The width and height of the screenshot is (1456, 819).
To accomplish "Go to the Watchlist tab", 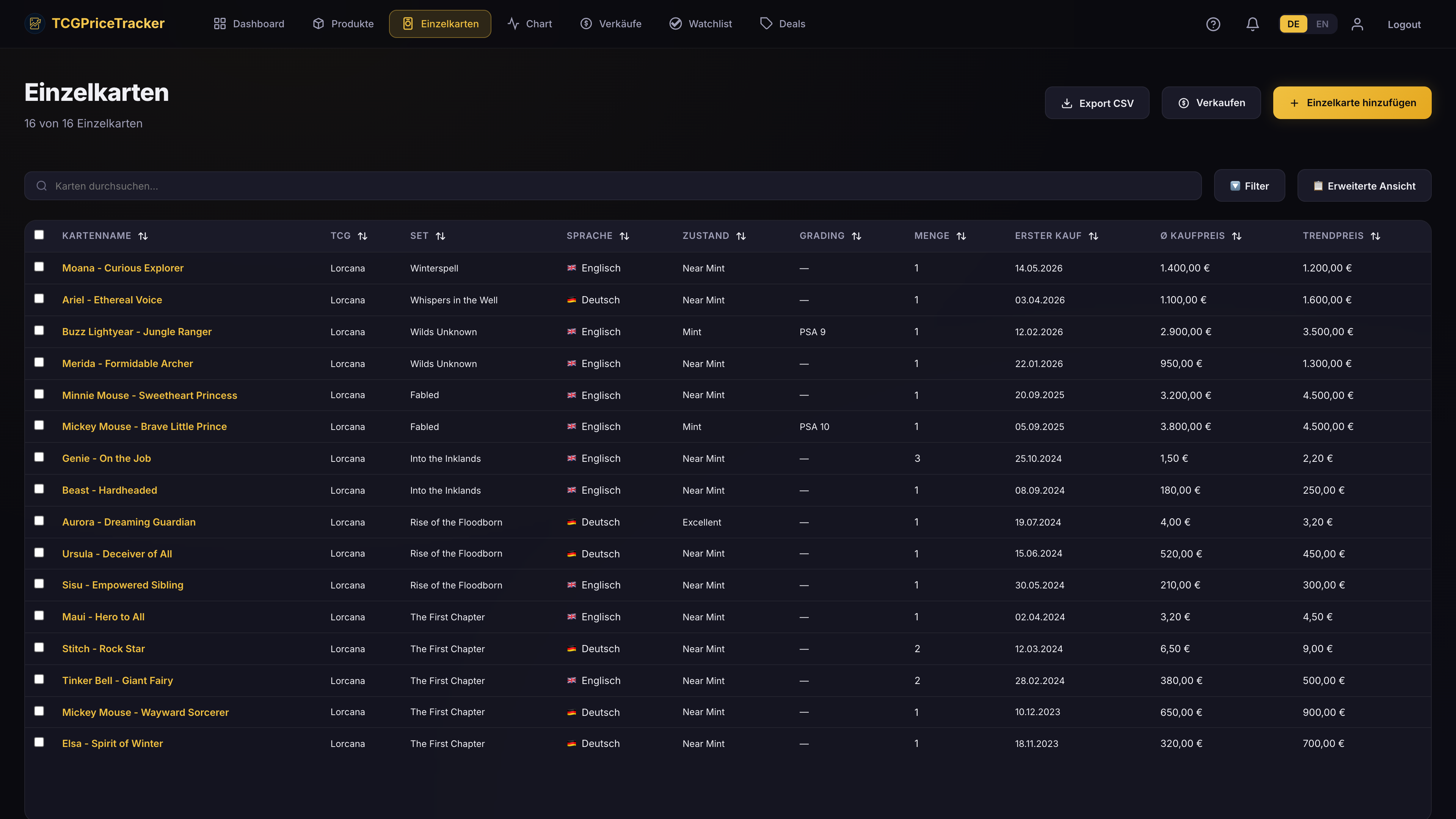I will [x=700, y=24].
